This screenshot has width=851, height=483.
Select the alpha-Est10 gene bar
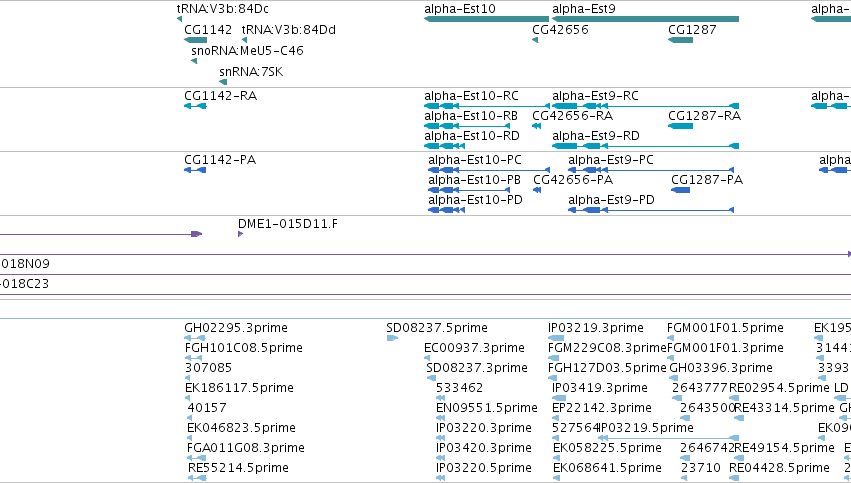click(x=486, y=20)
